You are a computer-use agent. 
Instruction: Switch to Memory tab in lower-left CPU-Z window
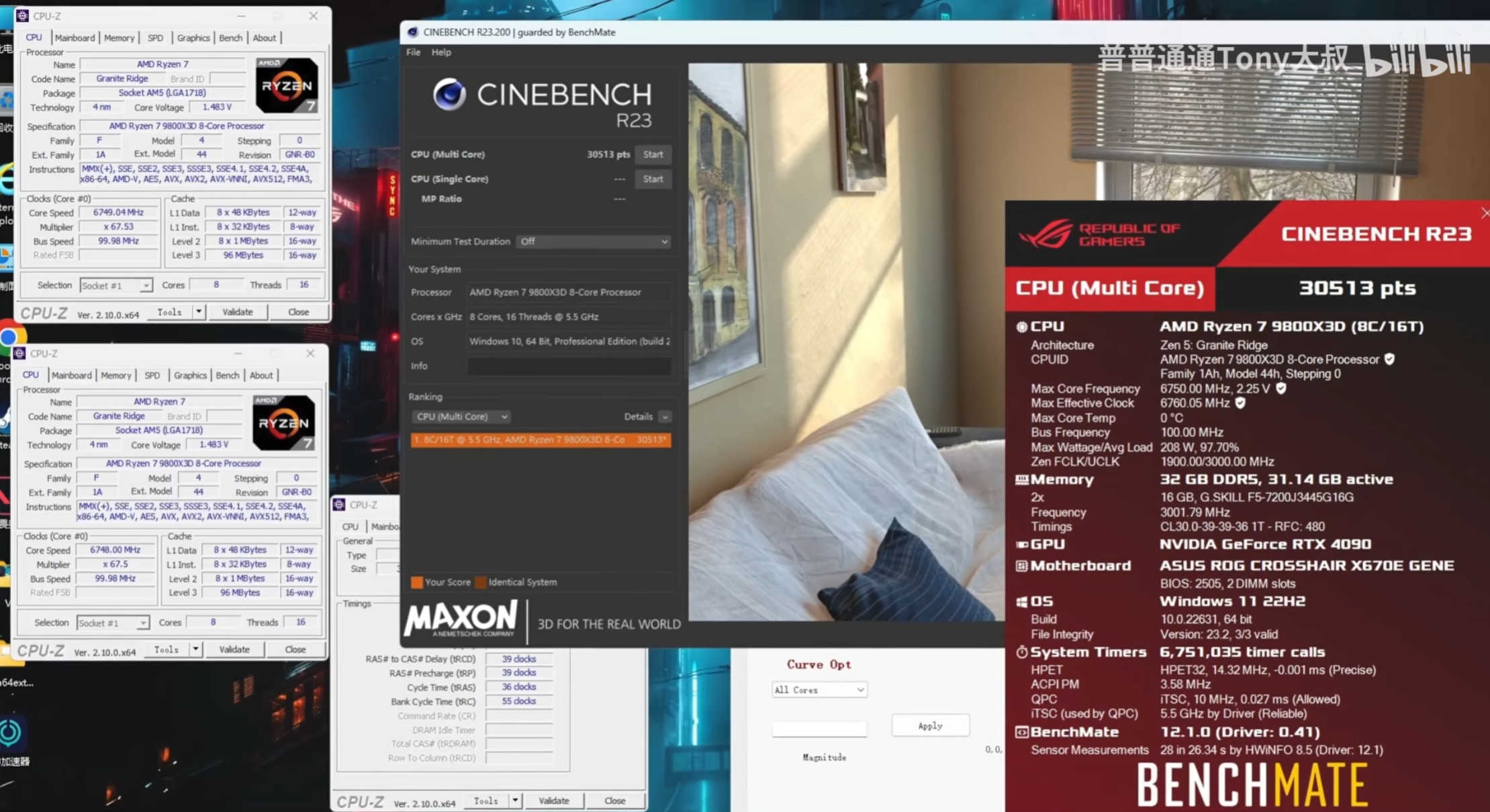tap(115, 376)
